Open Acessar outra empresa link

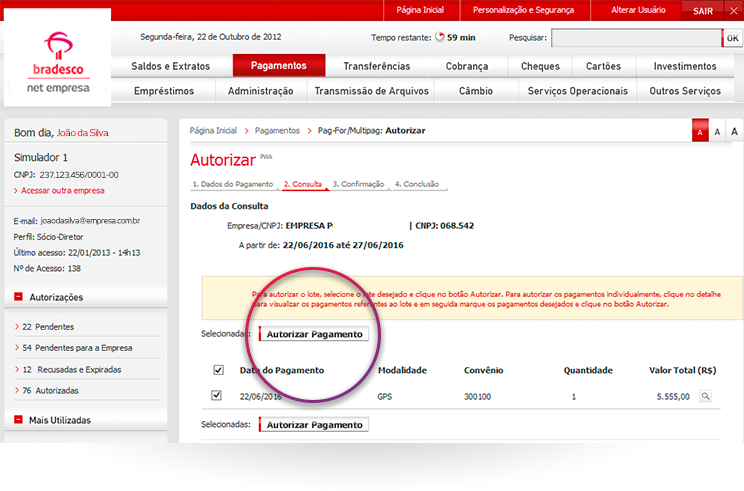62,190
